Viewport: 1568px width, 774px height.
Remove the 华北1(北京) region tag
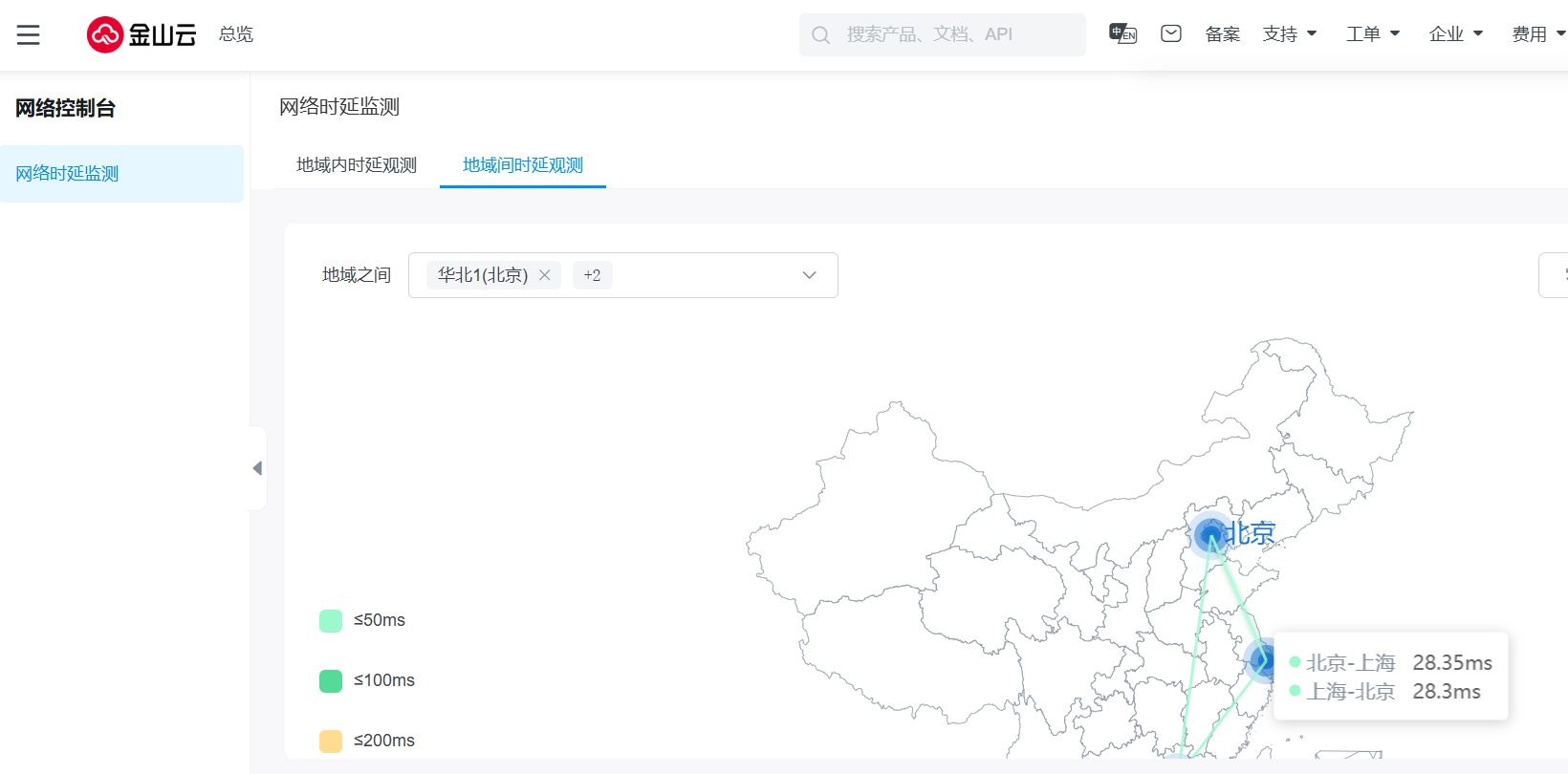545,275
